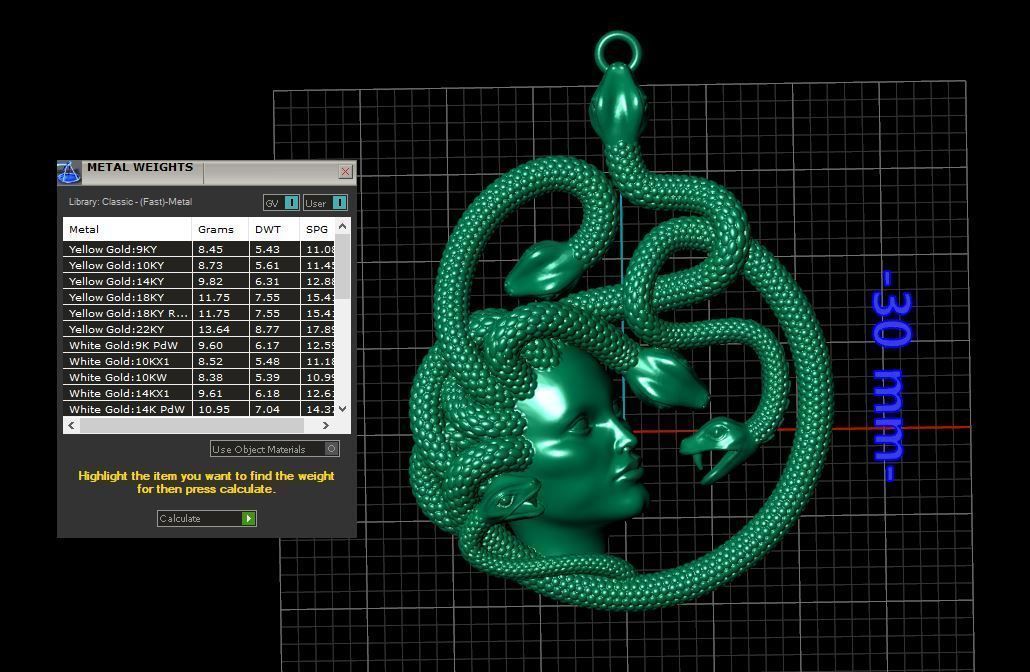Click the 8.45 grams value
Screen dimensions: 1030x672
[x=210, y=250]
